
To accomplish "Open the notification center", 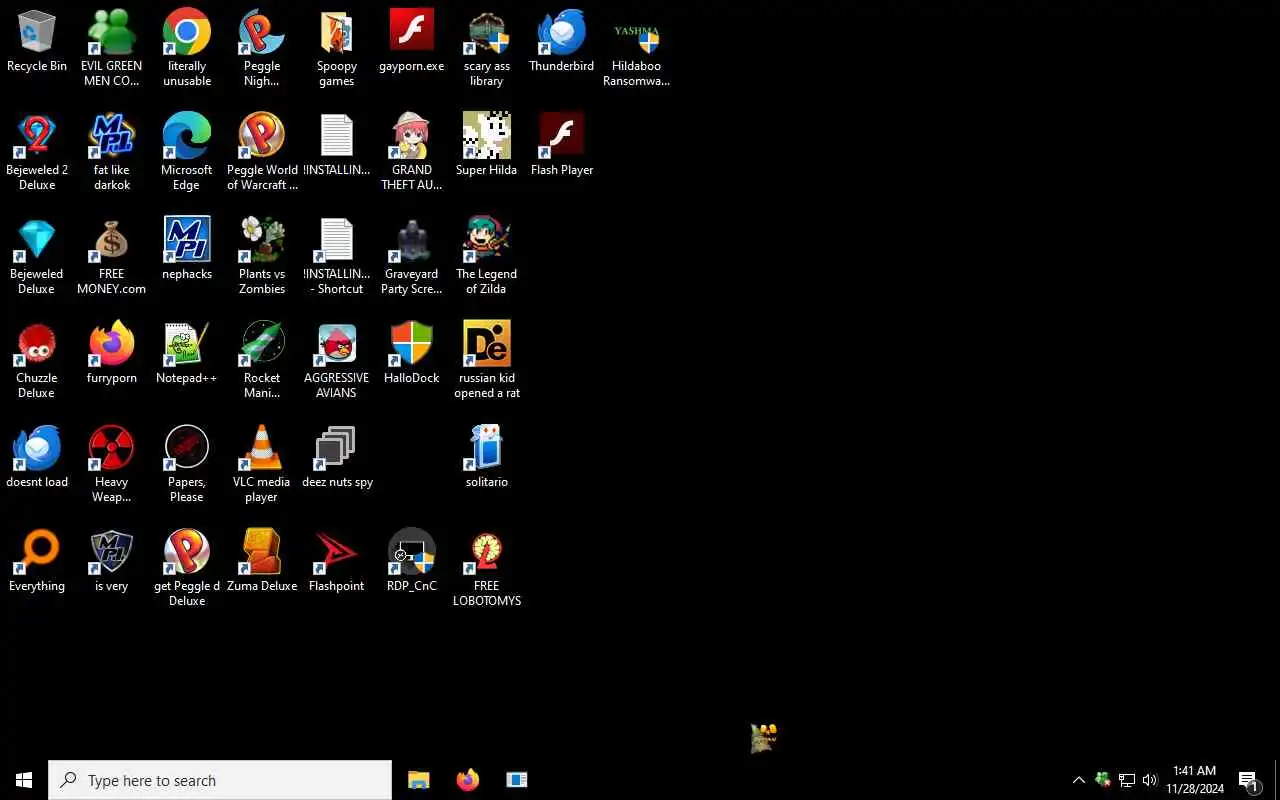I will tap(1249, 780).
